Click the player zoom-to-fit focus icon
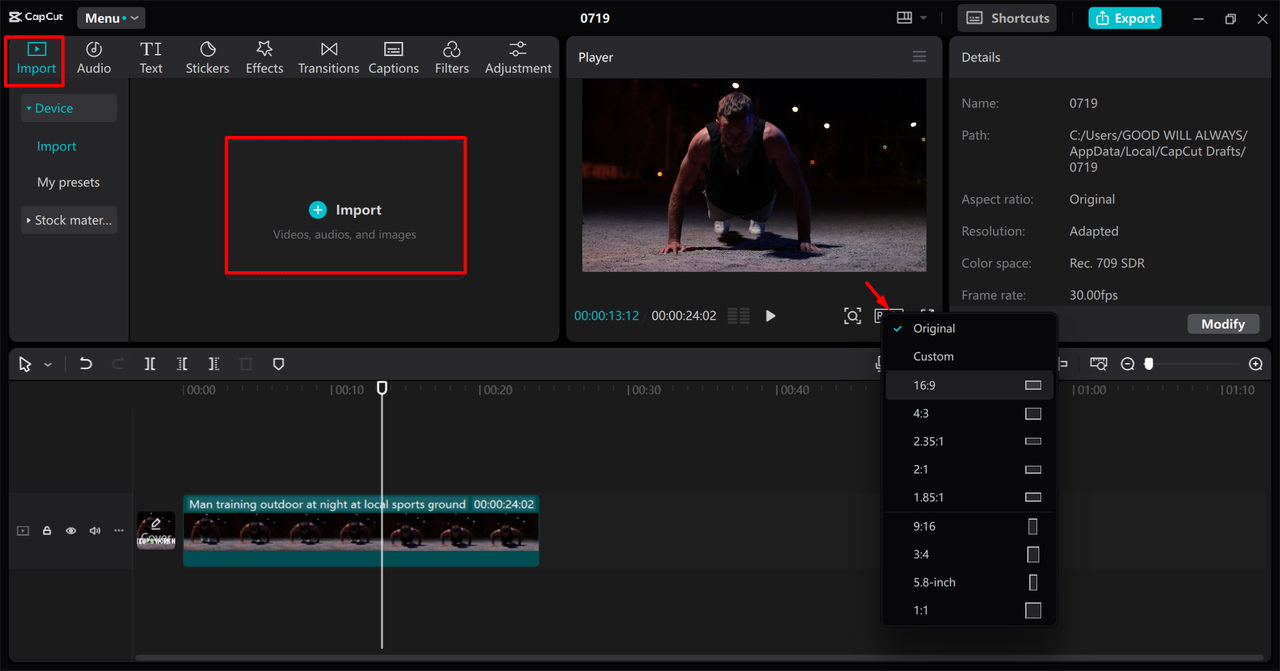Image resolution: width=1280 pixels, height=671 pixels. pos(852,316)
